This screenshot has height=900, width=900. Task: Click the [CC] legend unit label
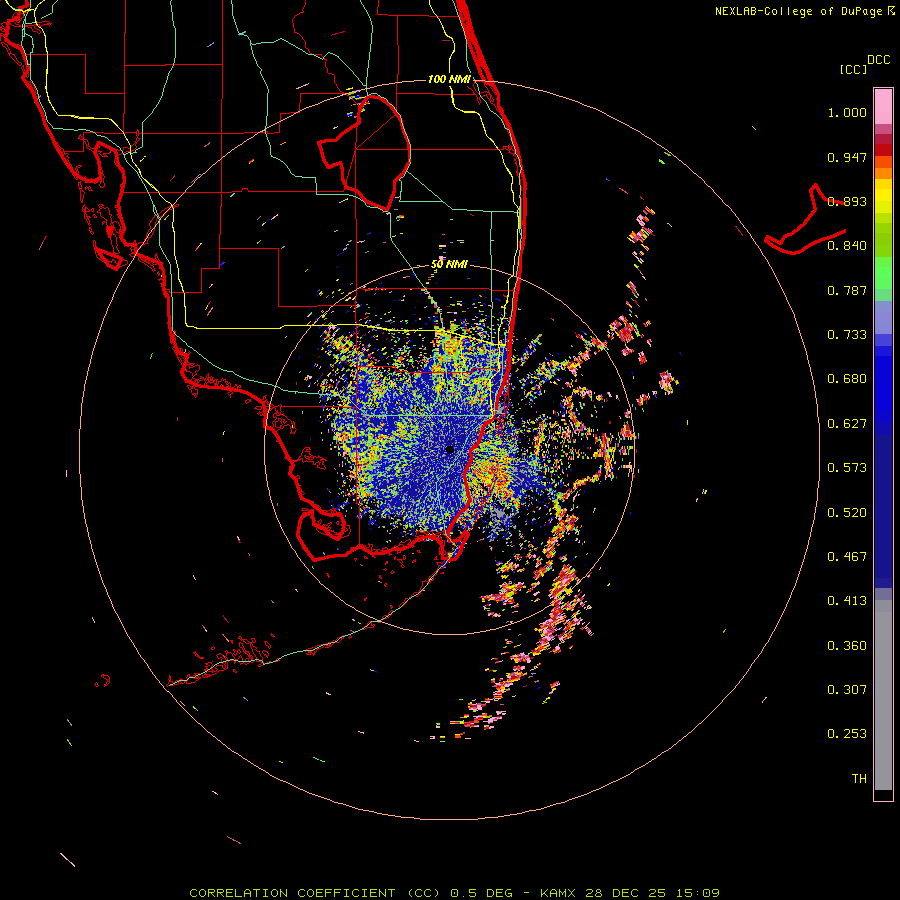[x=853, y=69]
